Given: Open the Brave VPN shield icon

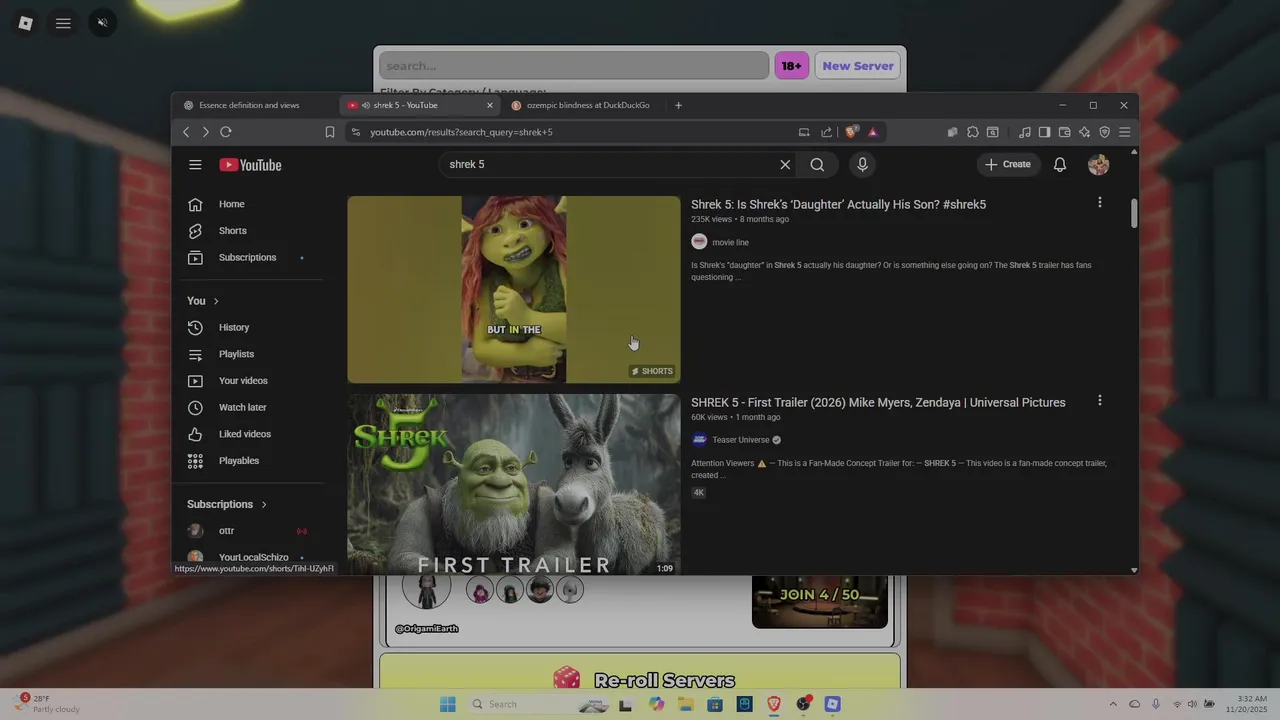Looking at the screenshot, I should pyautogui.click(x=1105, y=132).
